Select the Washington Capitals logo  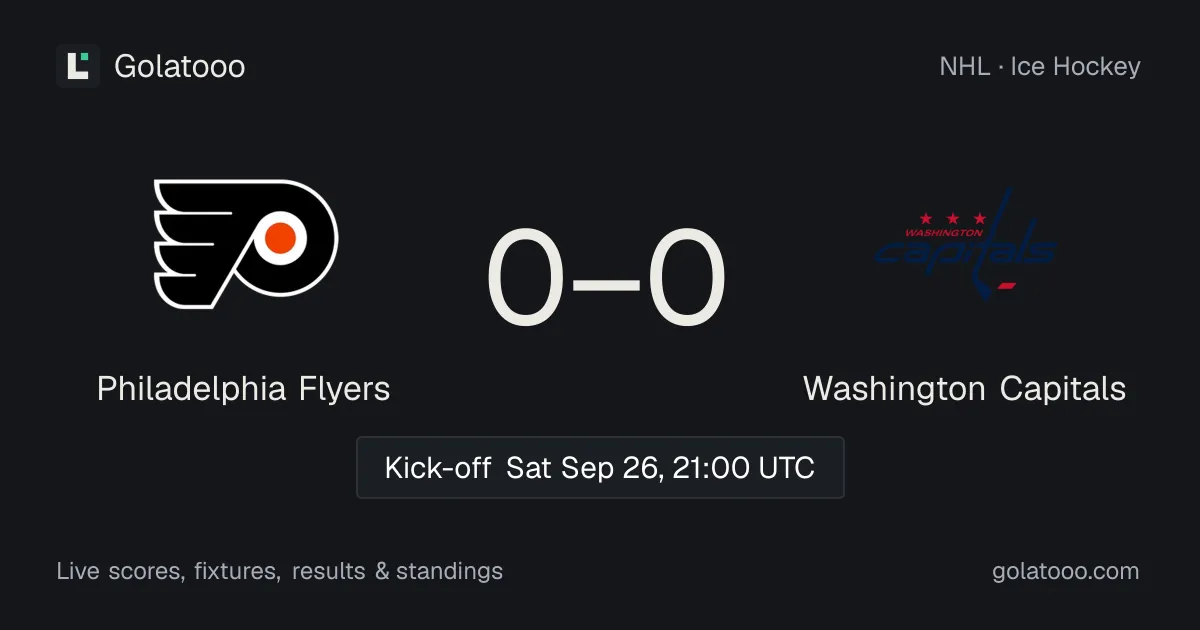(x=965, y=244)
